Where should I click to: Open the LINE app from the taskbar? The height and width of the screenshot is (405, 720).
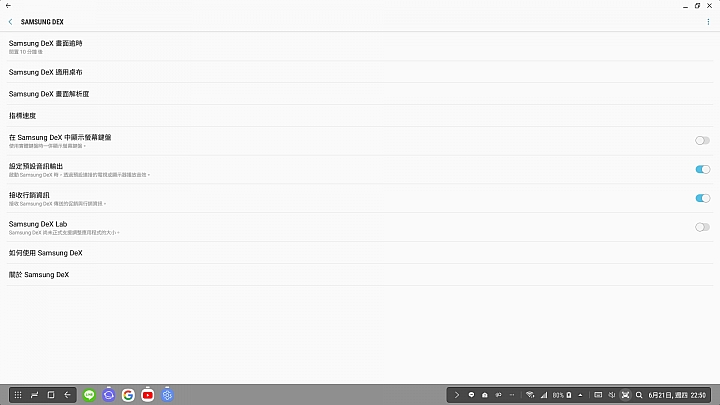coord(89,395)
